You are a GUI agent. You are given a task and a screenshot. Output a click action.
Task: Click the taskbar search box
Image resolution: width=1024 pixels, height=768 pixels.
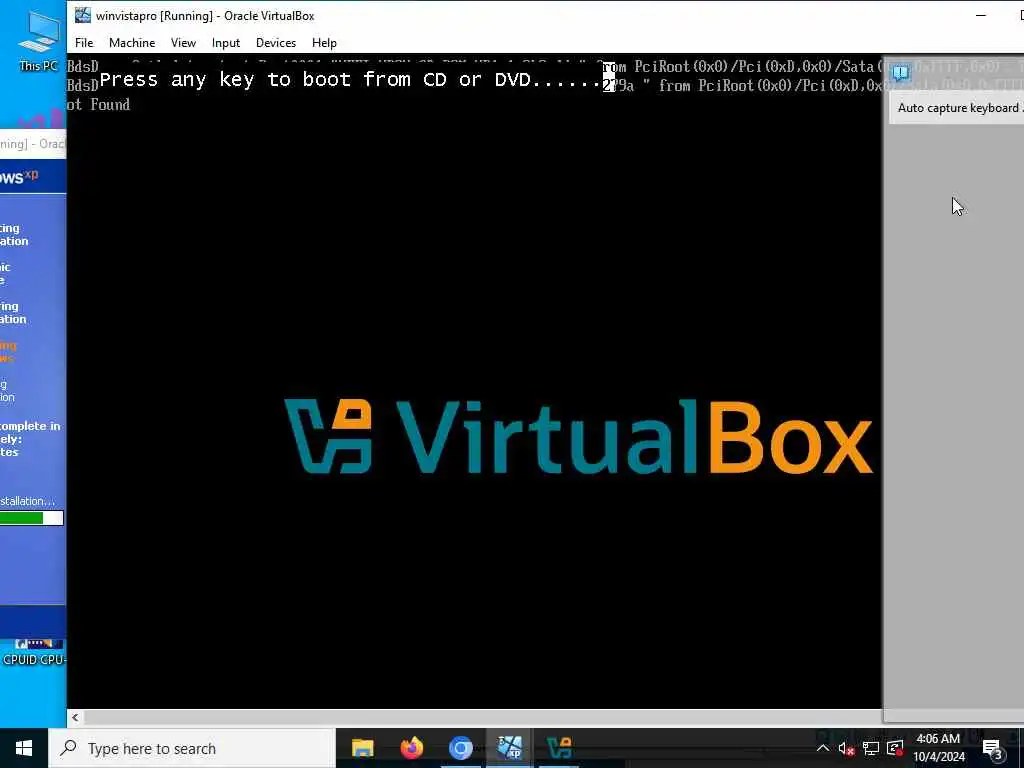tap(191, 748)
